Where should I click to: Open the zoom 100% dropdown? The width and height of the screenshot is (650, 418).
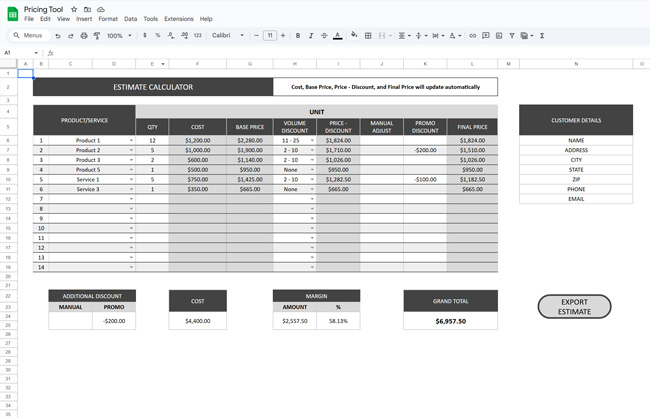point(119,36)
